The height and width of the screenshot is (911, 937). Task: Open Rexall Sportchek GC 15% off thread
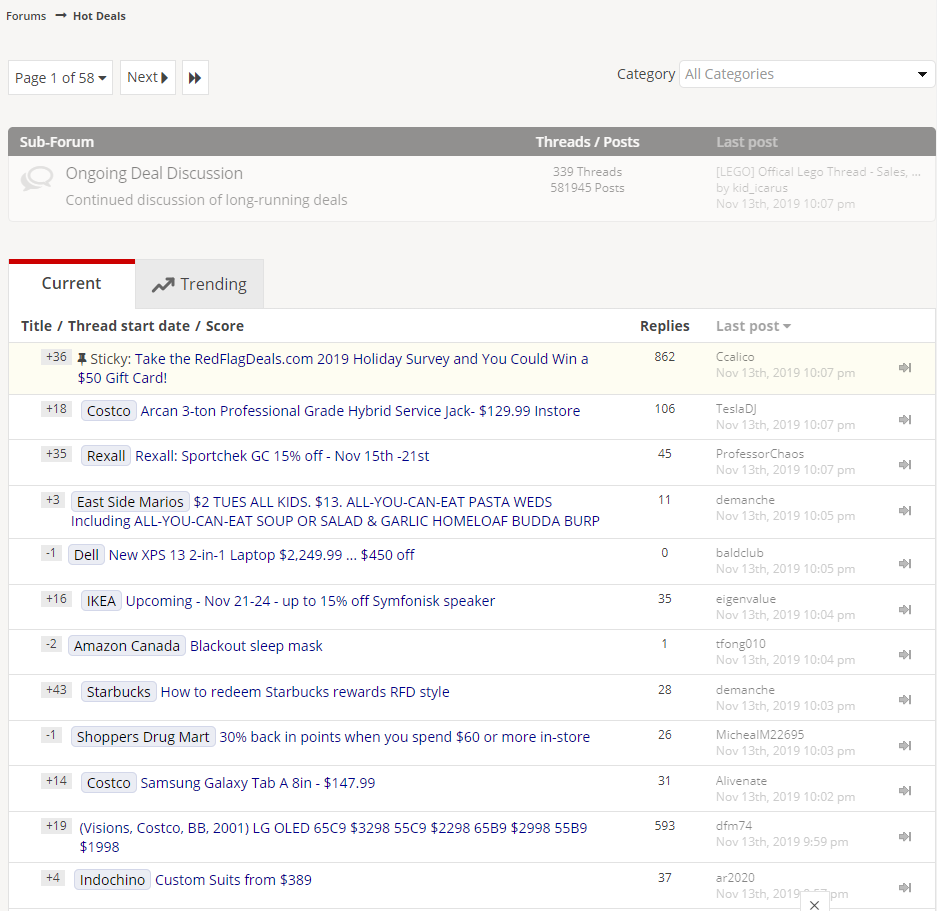click(282, 456)
